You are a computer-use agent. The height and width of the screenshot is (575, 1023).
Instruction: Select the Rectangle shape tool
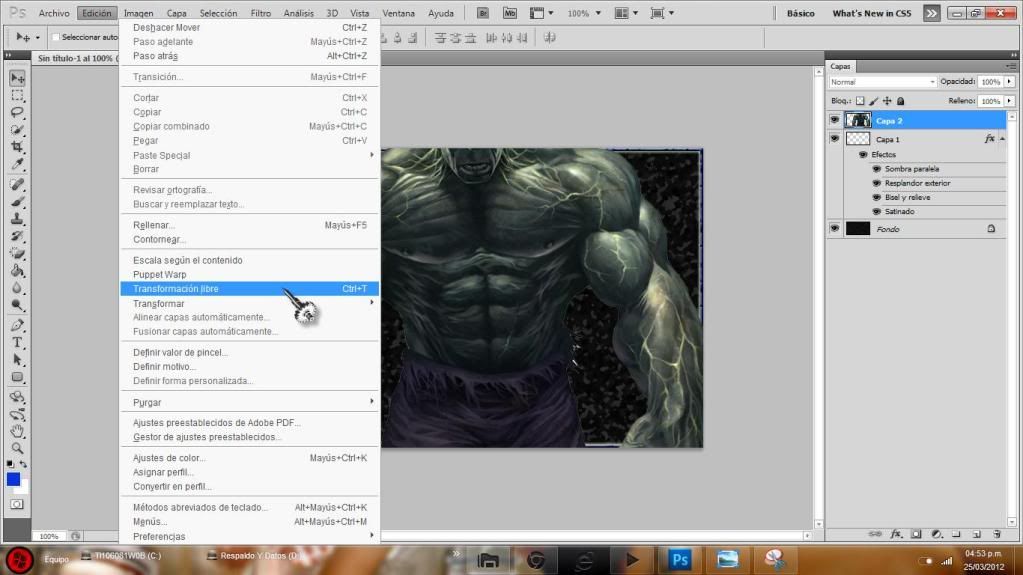pyautogui.click(x=18, y=377)
